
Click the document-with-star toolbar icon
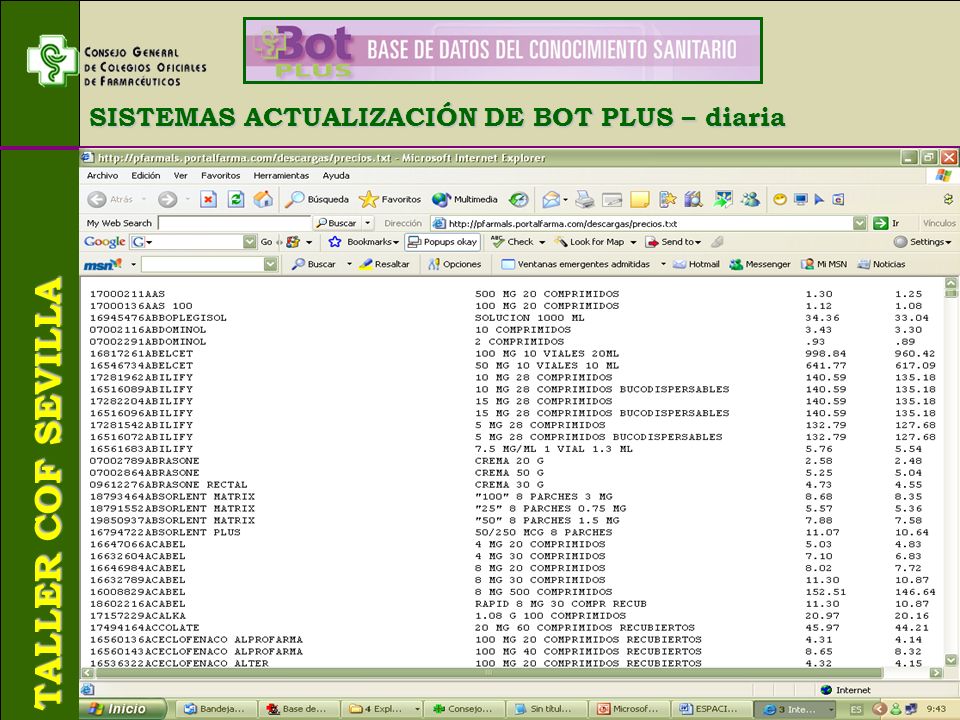coord(667,199)
